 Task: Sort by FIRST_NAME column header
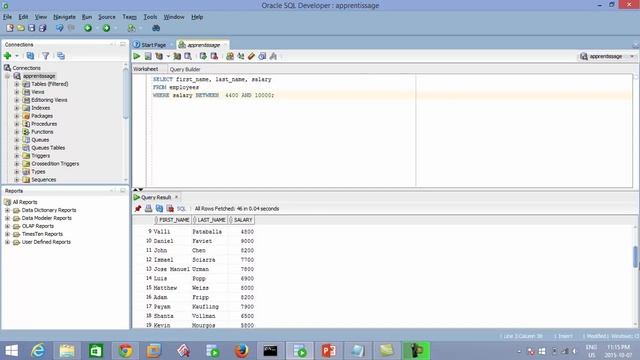pos(173,220)
